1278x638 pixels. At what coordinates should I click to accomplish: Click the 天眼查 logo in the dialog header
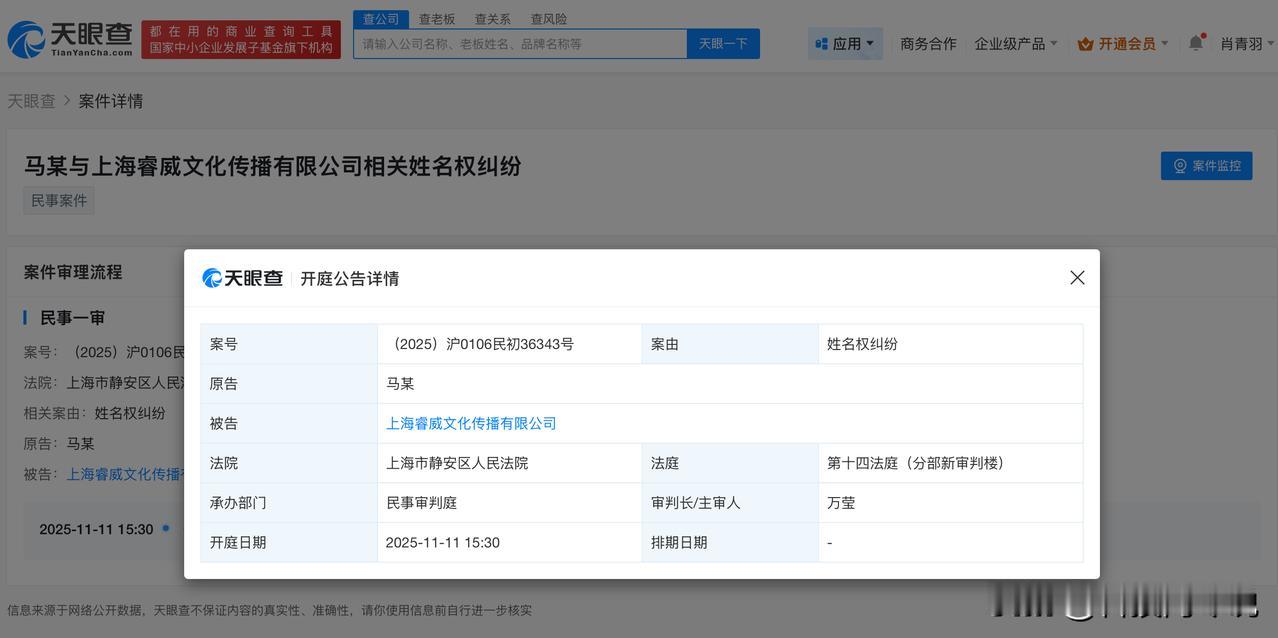(243, 278)
